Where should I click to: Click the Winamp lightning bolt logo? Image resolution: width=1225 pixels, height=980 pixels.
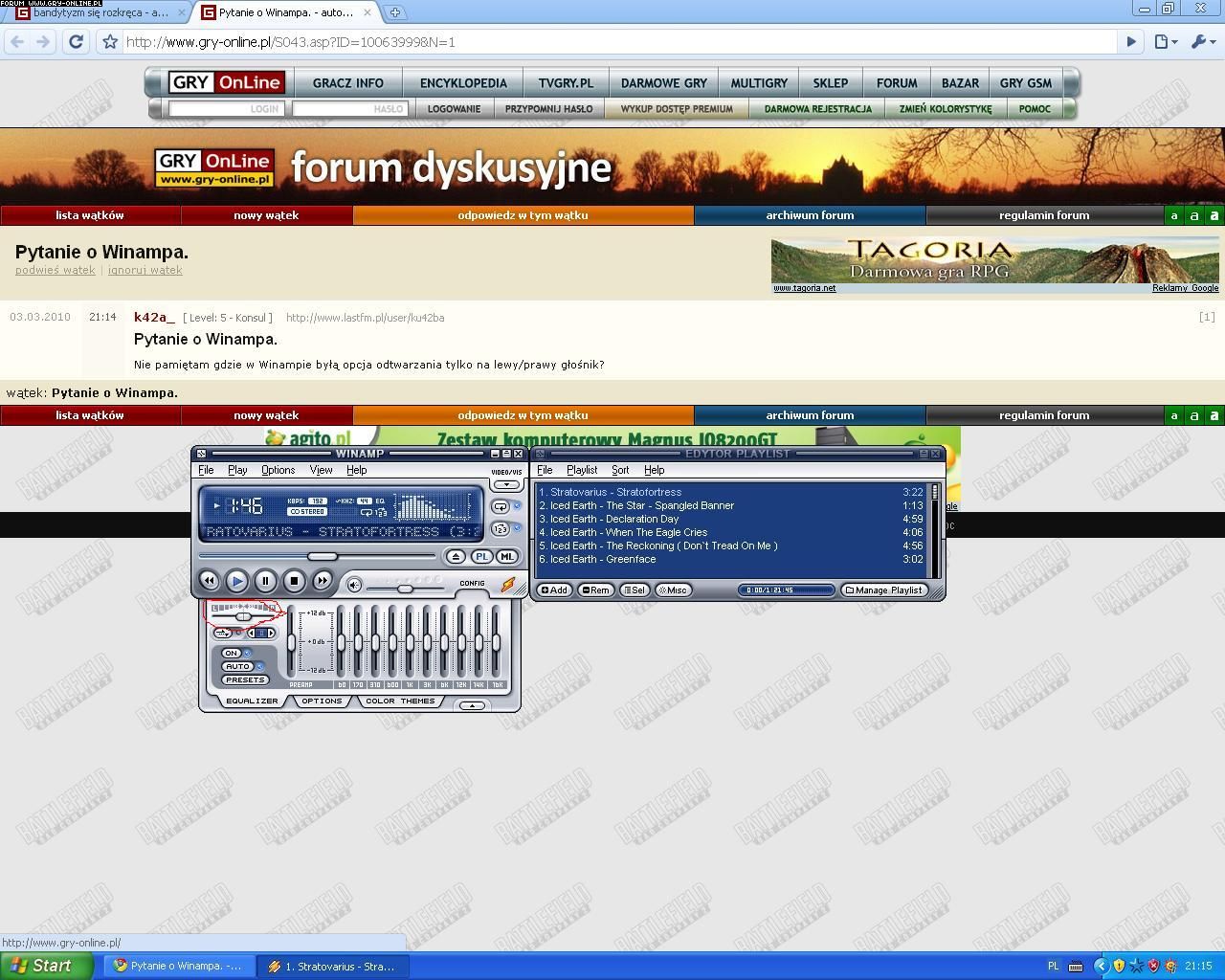coord(507,585)
